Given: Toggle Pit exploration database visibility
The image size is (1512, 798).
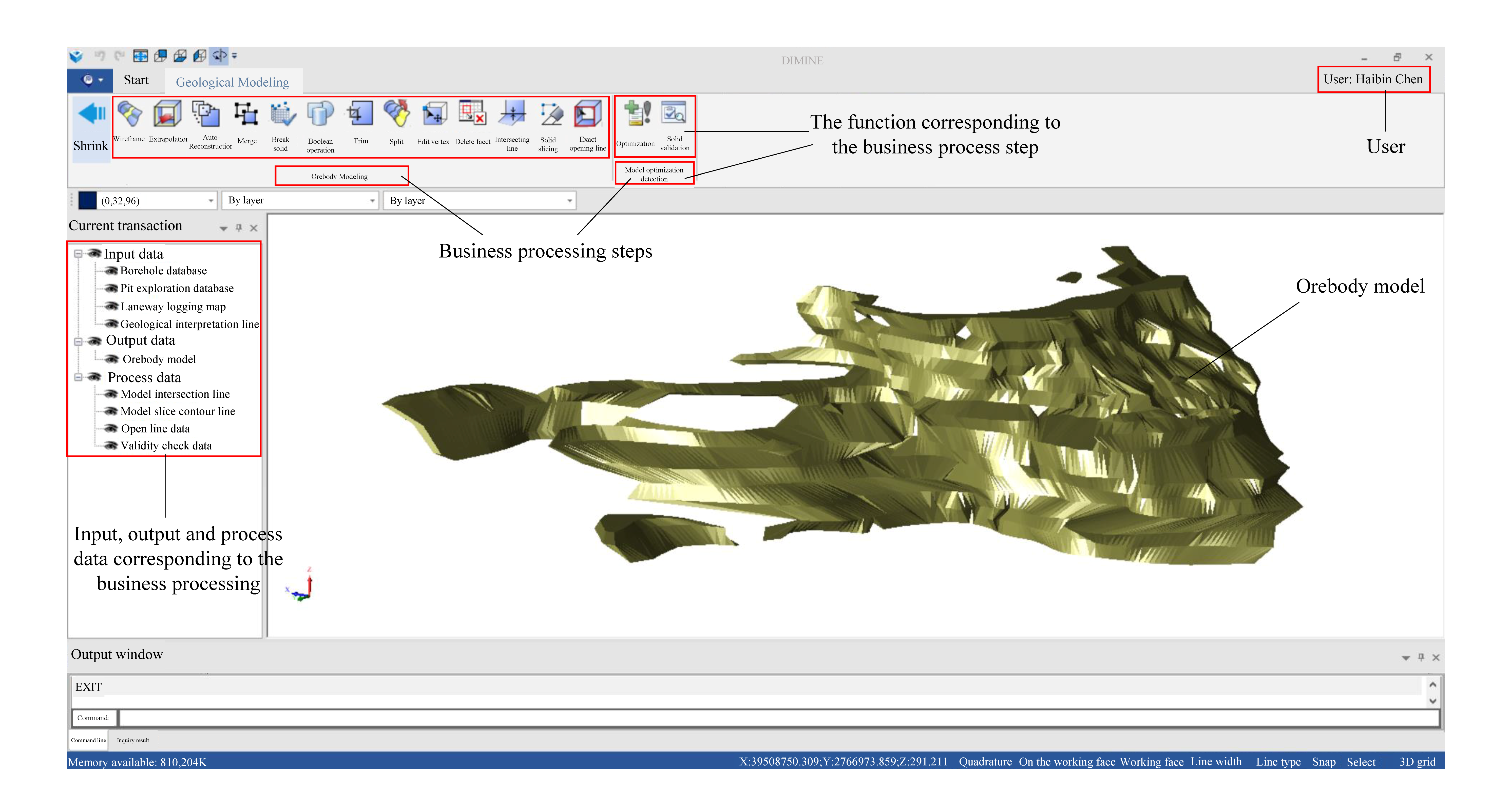Looking at the screenshot, I should point(111,288).
